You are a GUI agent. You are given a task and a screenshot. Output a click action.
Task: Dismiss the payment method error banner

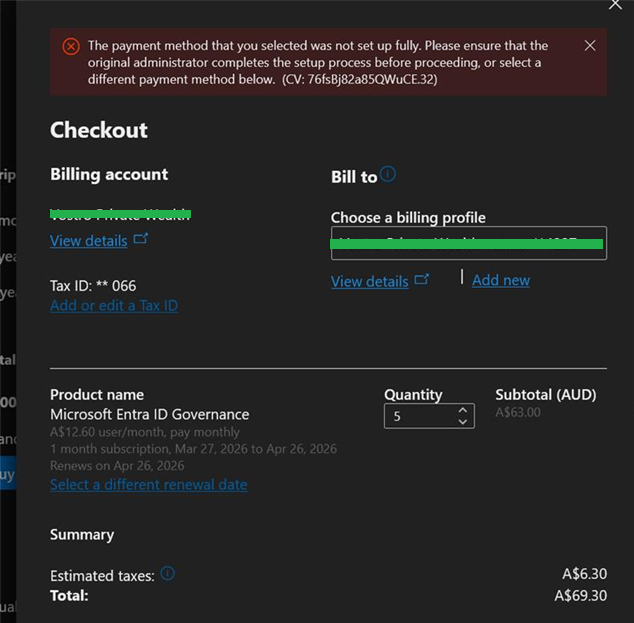point(590,45)
